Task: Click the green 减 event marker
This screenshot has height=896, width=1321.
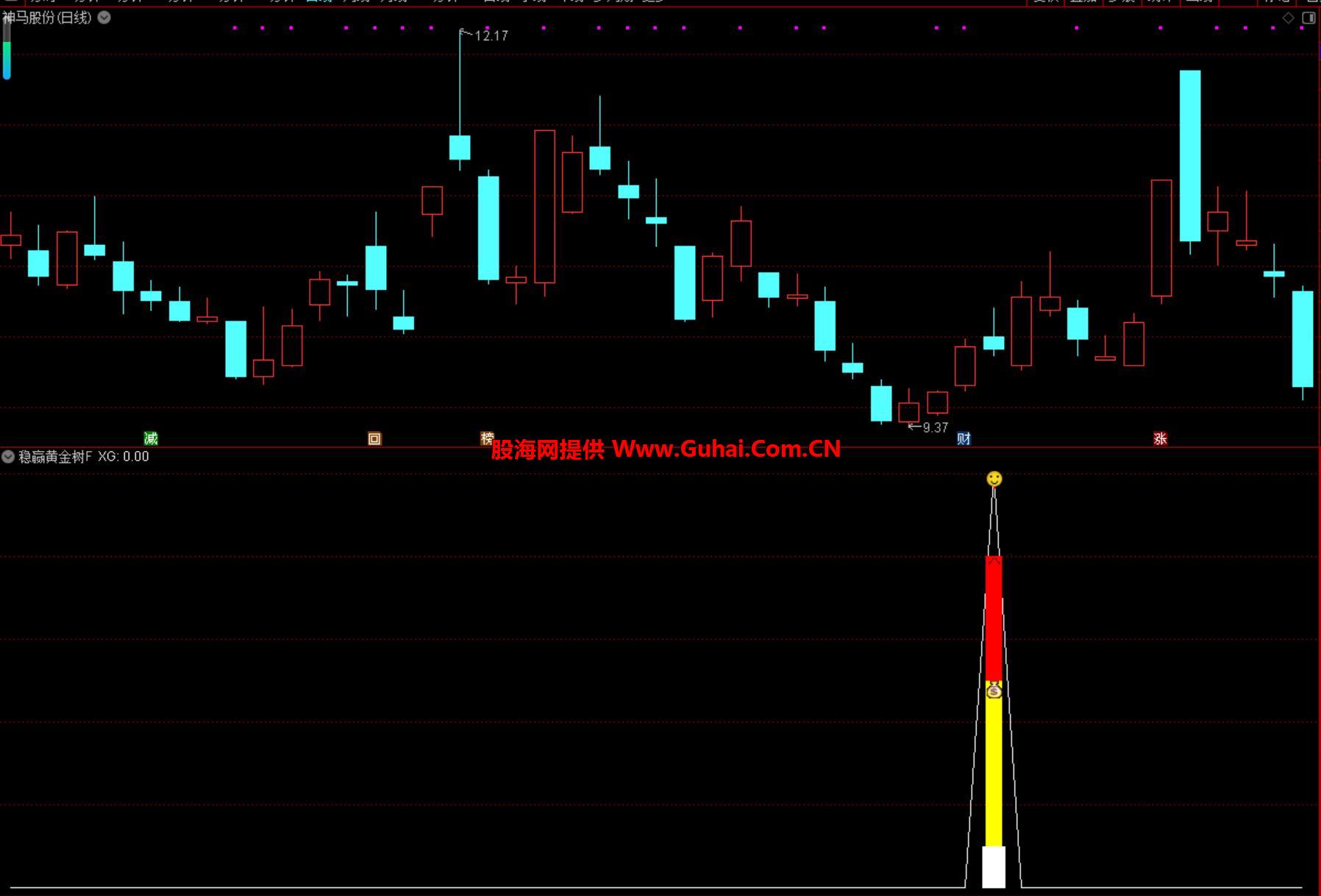Action: [151, 438]
